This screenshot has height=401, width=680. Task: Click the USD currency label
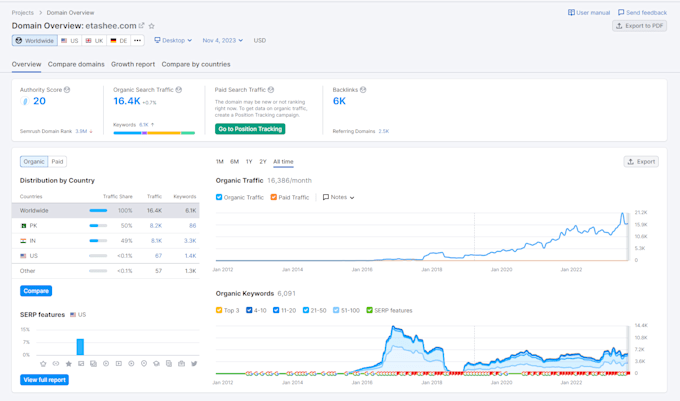pyautogui.click(x=260, y=40)
